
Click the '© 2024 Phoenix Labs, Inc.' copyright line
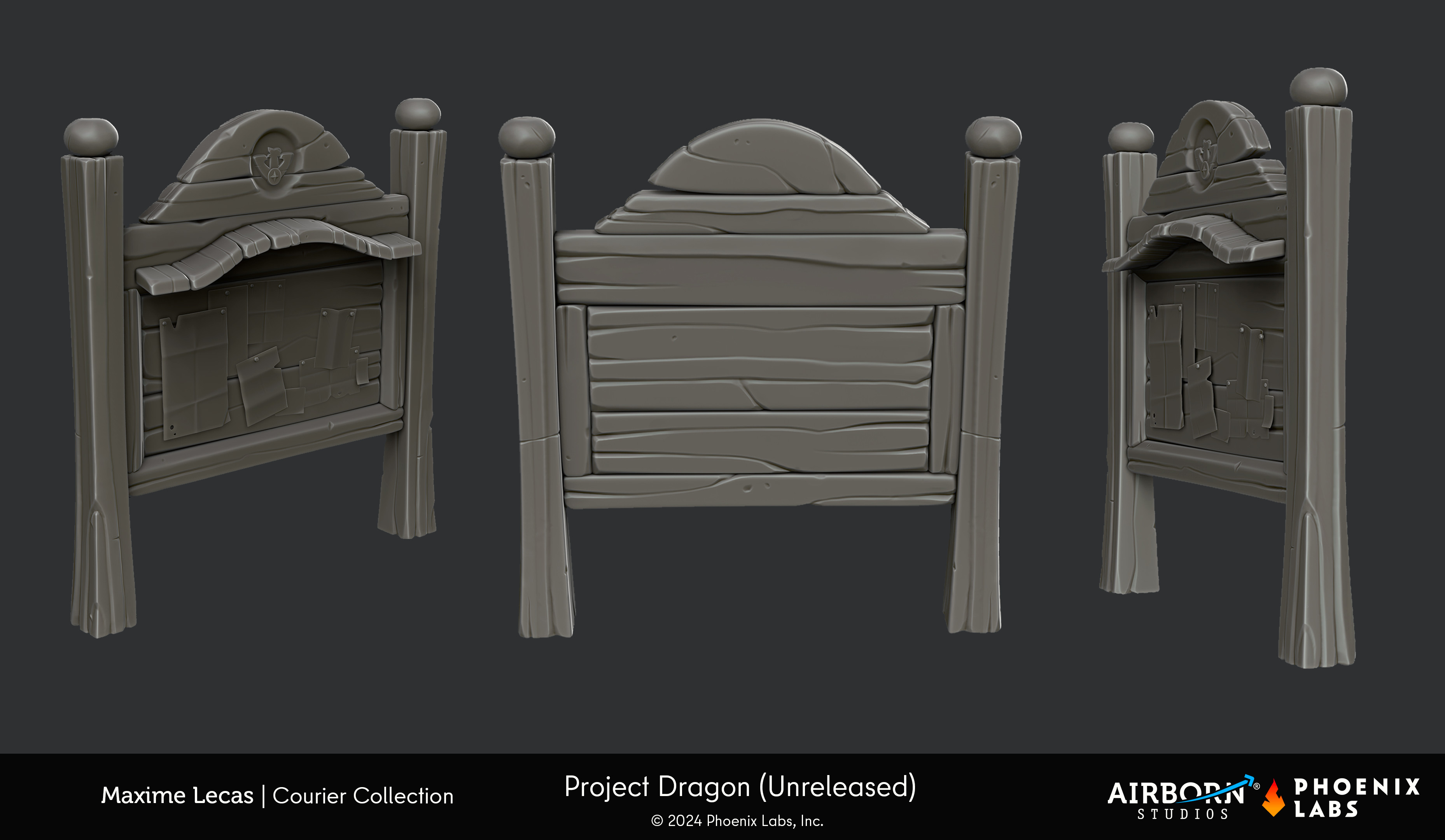(x=737, y=821)
